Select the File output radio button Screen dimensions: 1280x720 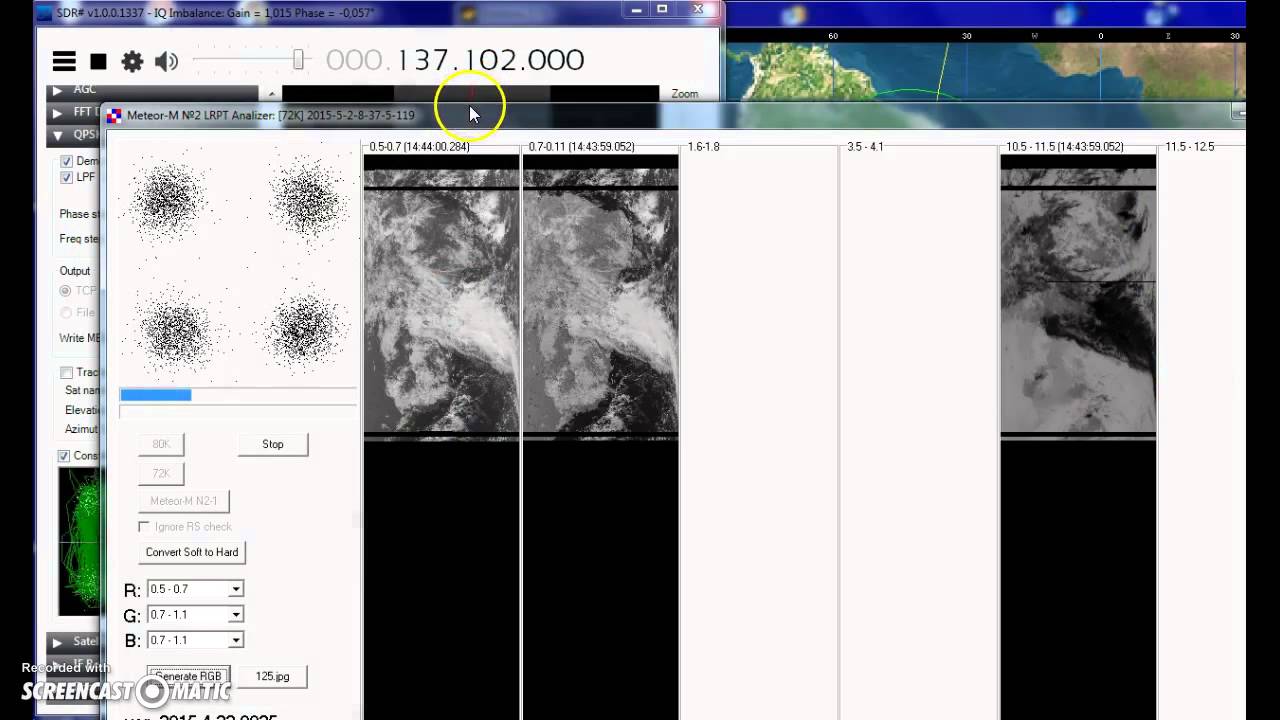66,313
